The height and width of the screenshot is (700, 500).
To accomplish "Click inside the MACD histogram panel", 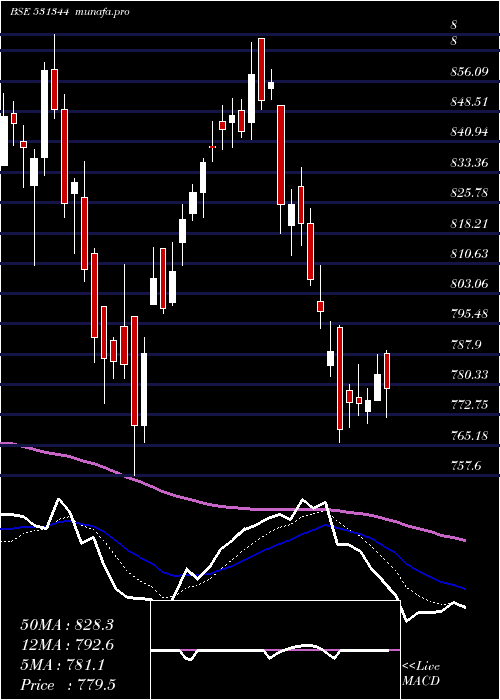I will pos(276,650).
